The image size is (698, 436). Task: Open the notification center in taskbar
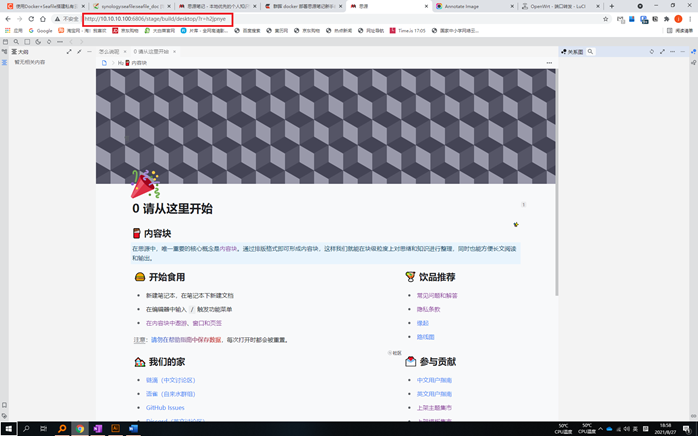pyautogui.click(x=687, y=428)
